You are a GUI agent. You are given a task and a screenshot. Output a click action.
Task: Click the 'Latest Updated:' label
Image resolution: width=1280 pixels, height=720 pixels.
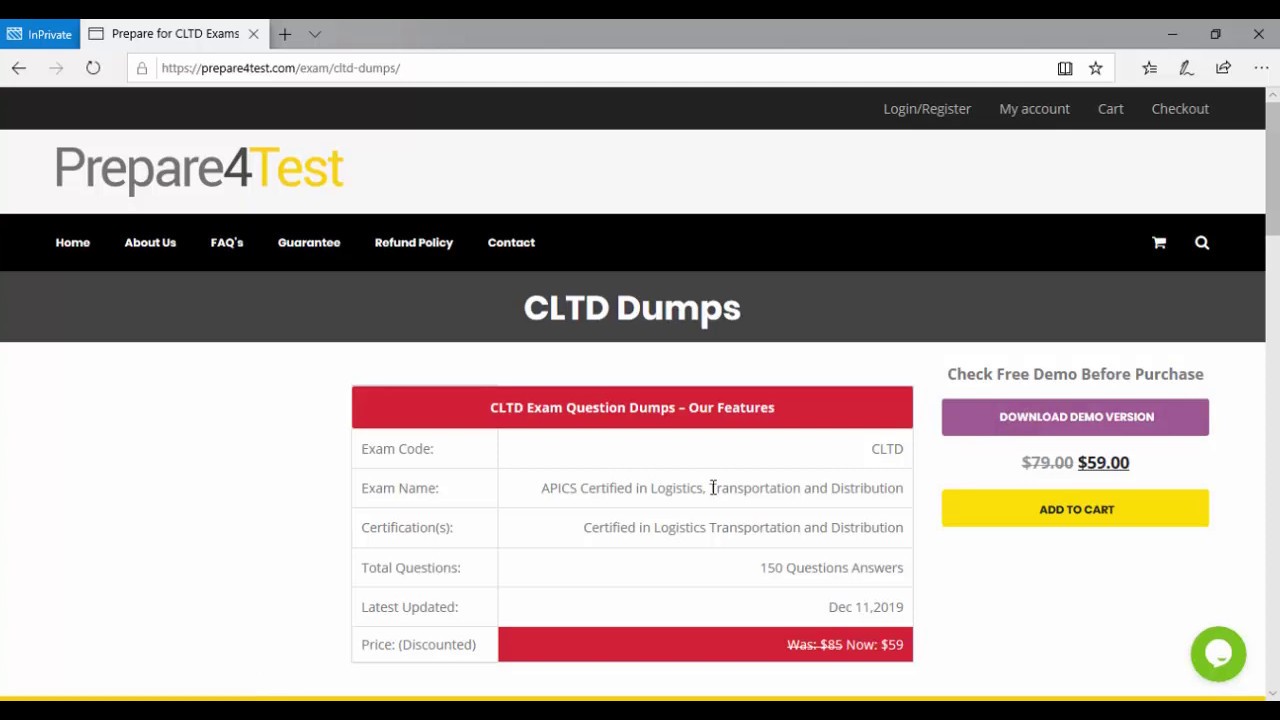[x=410, y=607]
